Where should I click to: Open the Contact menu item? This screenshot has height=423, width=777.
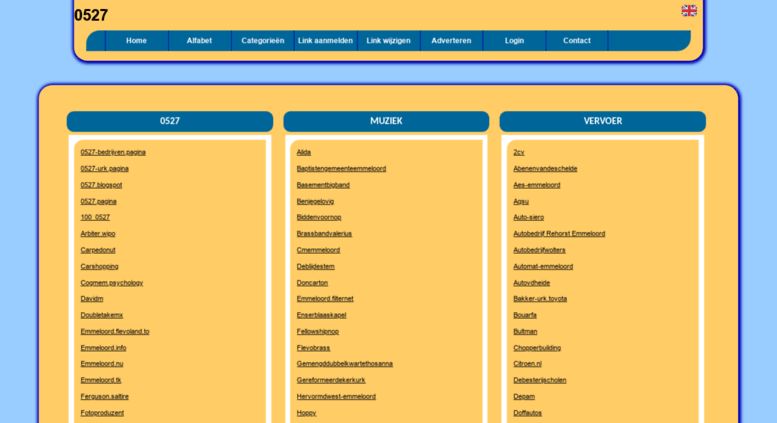click(x=577, y=41)
